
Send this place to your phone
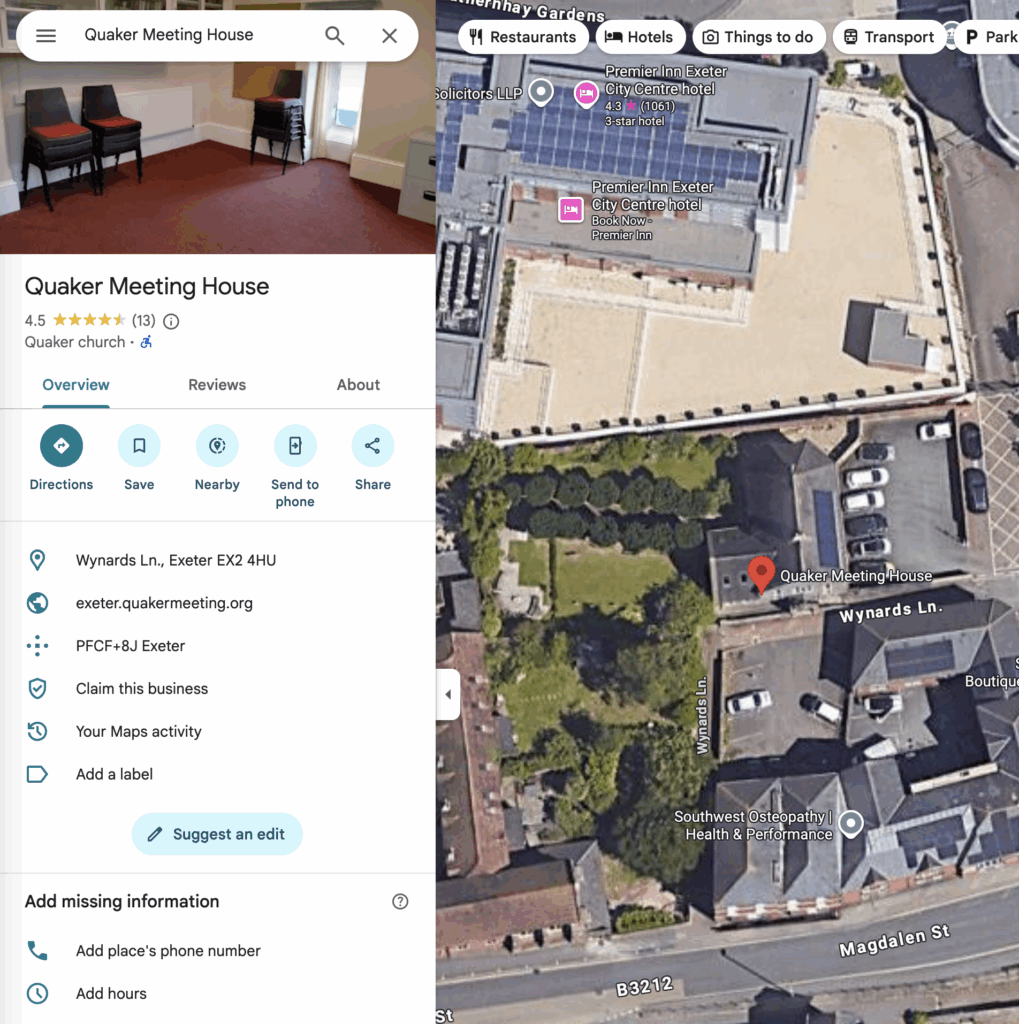point(295,445)
